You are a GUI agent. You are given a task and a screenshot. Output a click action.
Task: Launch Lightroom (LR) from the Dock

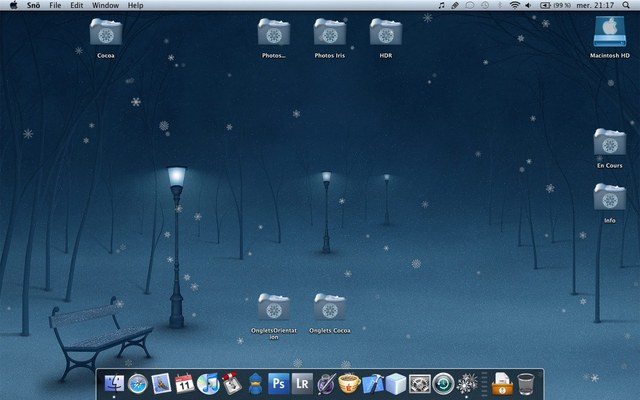tap(302, 384)
